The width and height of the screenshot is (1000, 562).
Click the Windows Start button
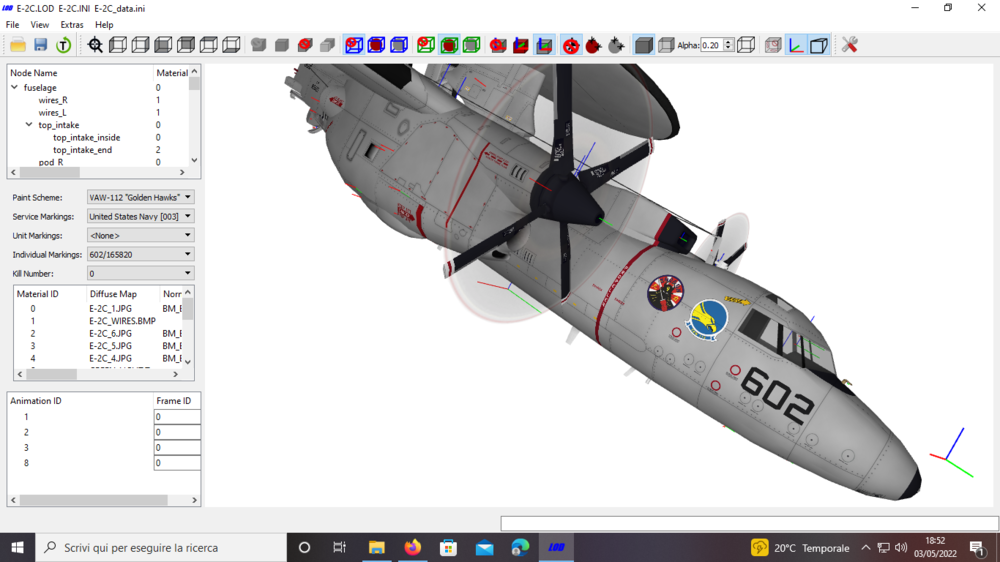click(x=17, y=547)
